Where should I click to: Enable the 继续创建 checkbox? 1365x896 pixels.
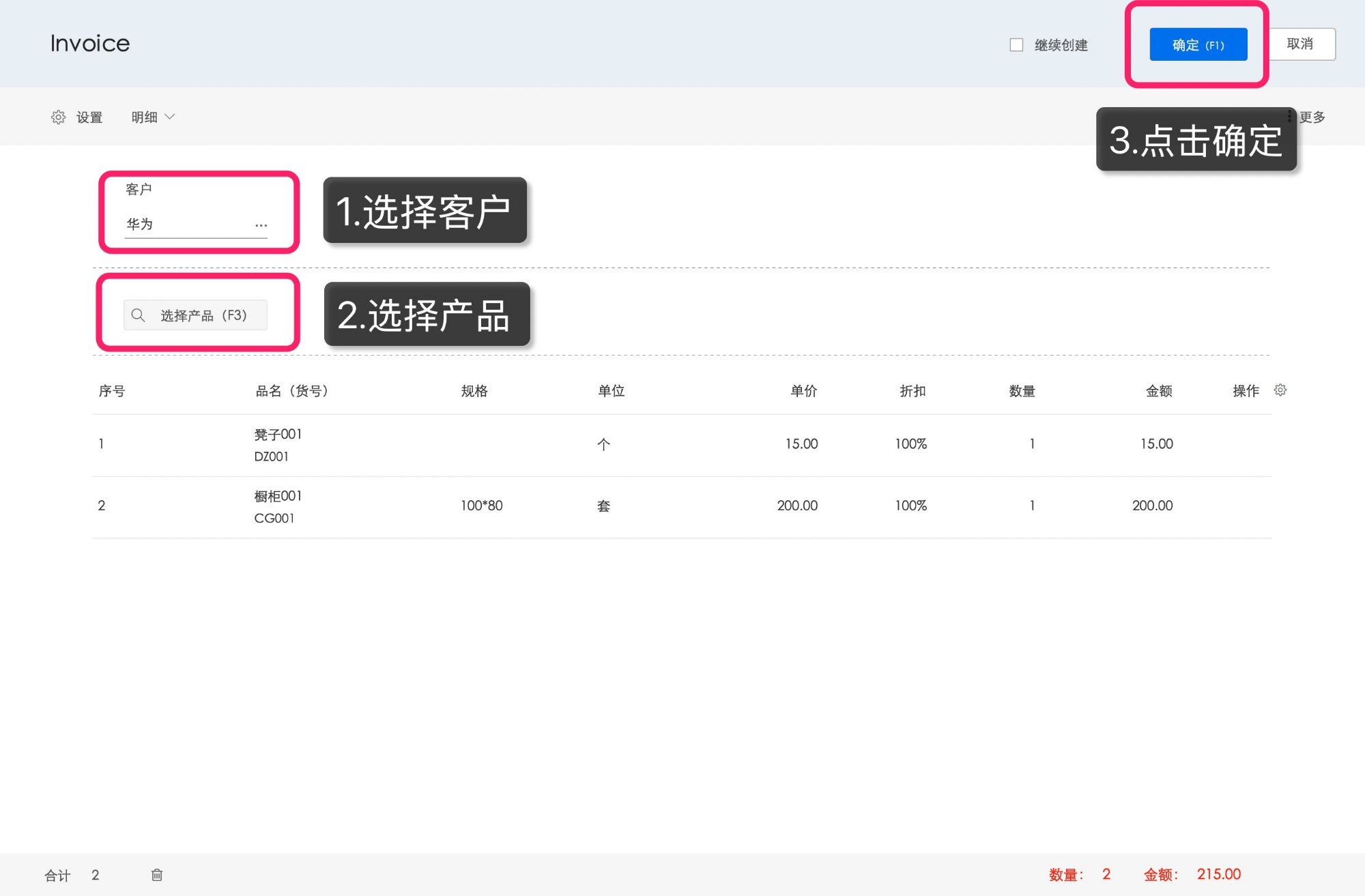click(1016, 45)
